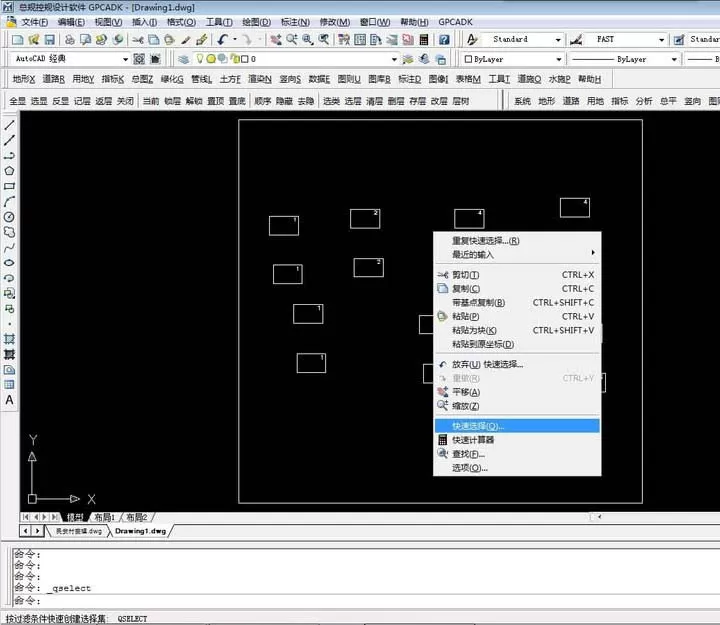Click the 分析 button on right toolbar
The width and height of the screenshot is (720, 625).
pyautogui.click(x=644, y=101)
